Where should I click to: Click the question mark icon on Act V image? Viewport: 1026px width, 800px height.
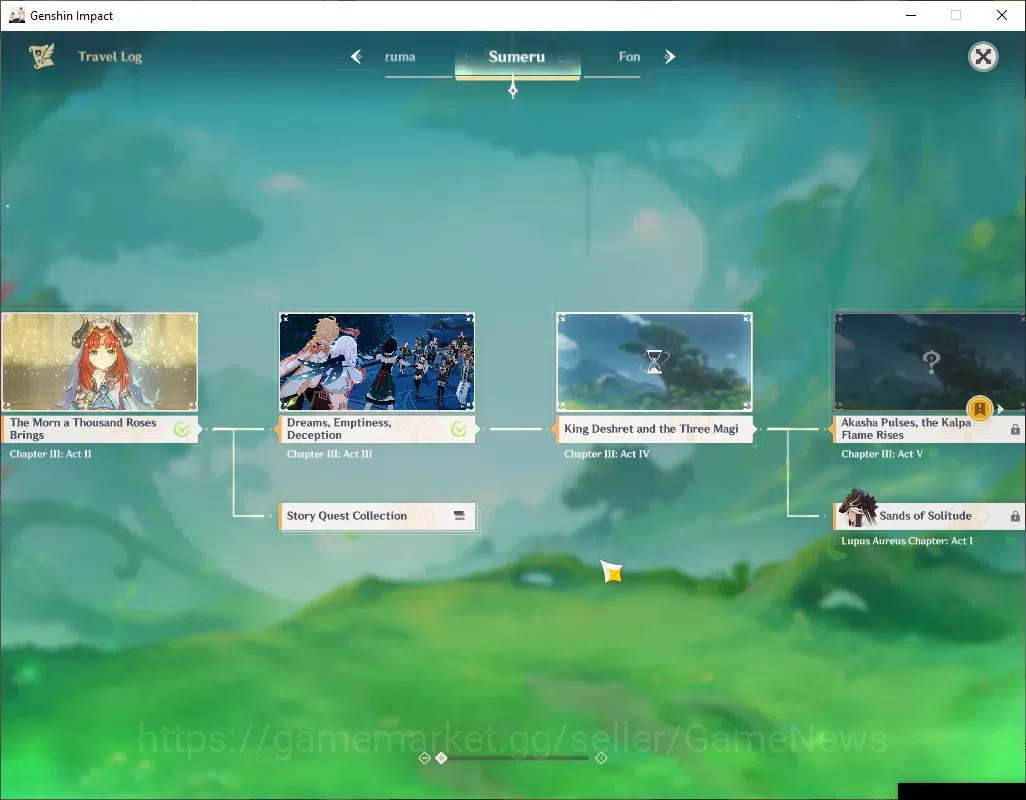click(x=931, y=362)
